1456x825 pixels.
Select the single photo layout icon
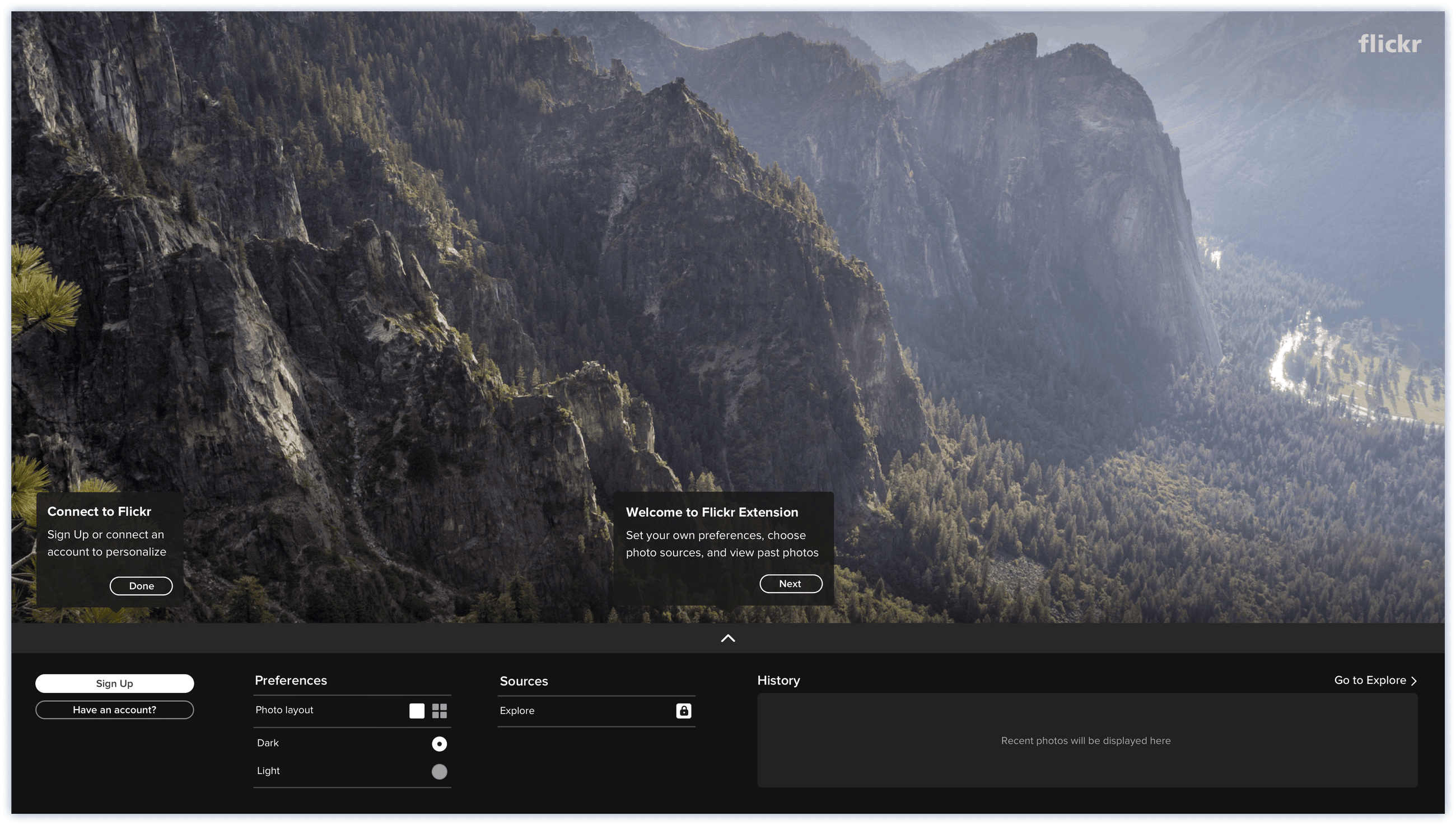(x=417, y=711)
